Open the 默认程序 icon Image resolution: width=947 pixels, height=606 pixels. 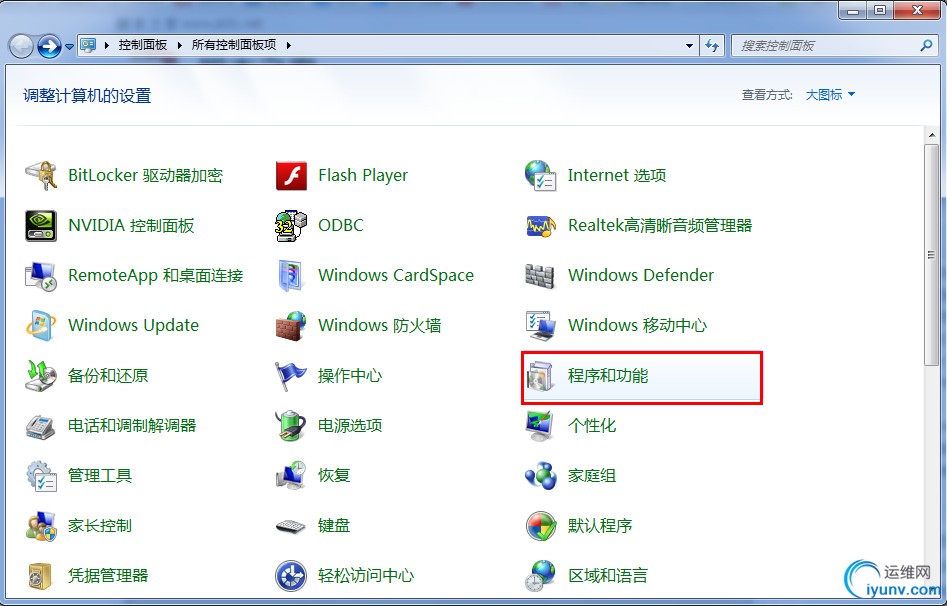(541, 526)
